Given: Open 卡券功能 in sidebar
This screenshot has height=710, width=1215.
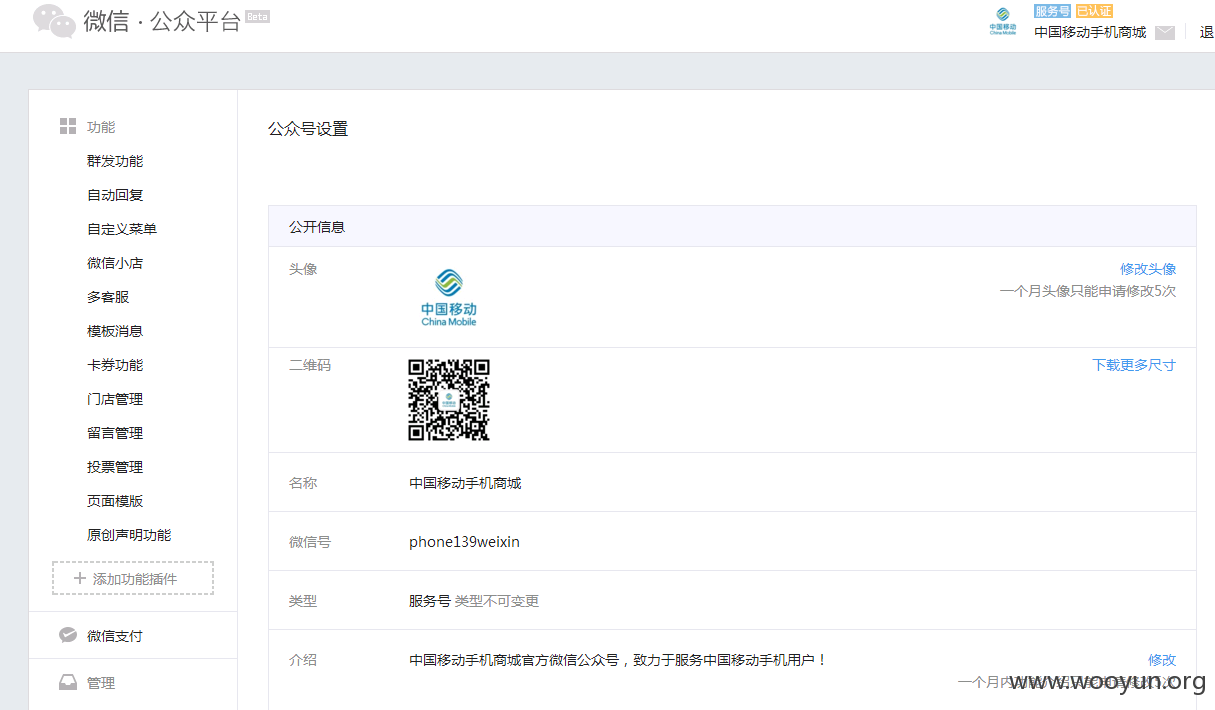Looking at the screenshot, I should (115, 365).
